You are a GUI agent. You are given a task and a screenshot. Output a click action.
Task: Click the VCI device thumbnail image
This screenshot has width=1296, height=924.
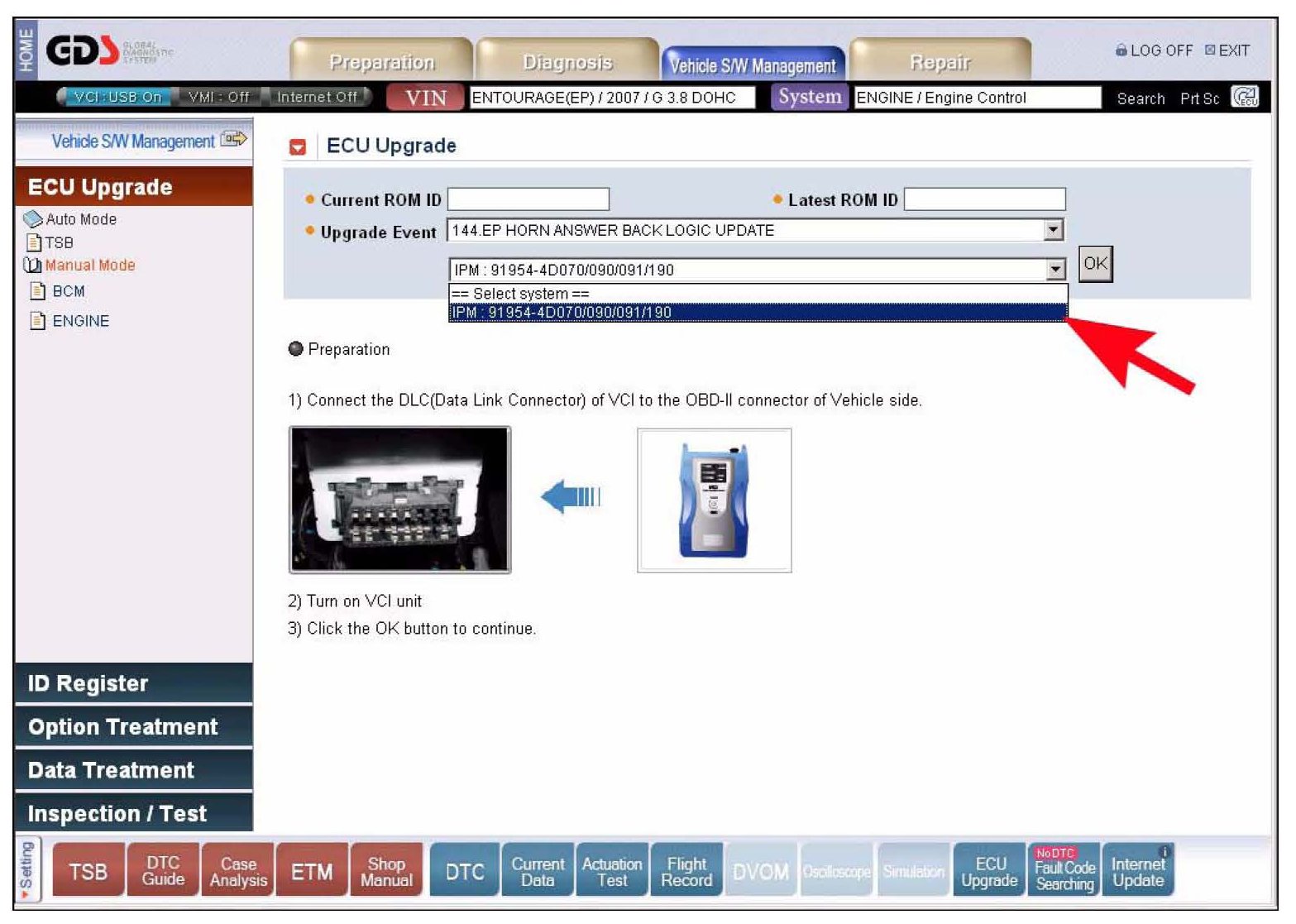[714, 500]
